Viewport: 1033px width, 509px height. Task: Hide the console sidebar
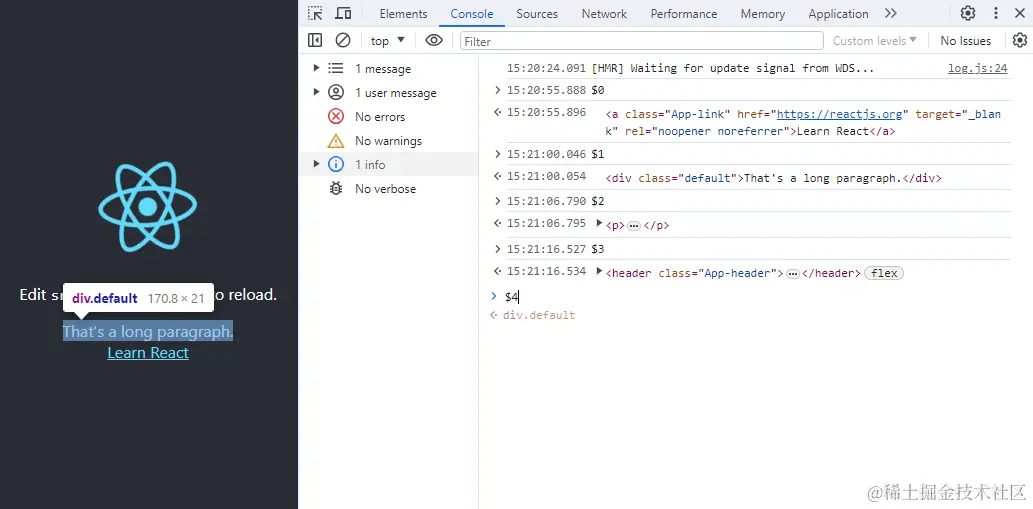pos(315,41)
